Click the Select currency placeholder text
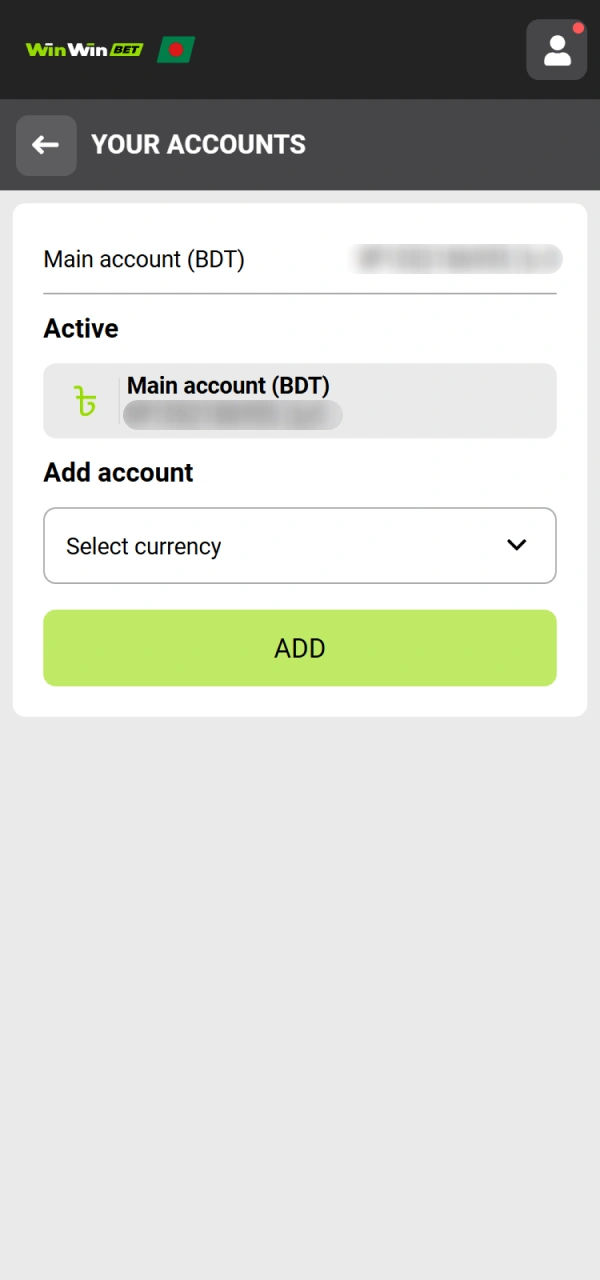This screenshot has height=1280, width=600. (x=143, y=546)
